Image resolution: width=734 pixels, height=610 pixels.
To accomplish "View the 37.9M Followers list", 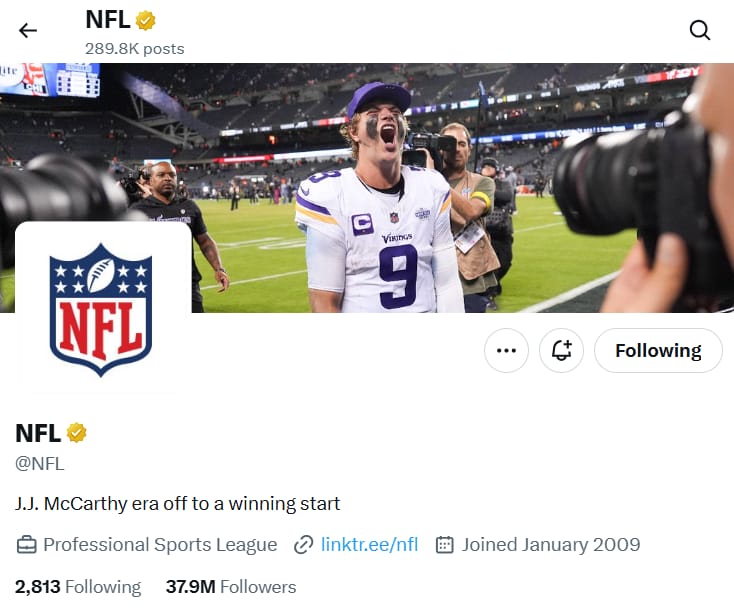I will pyautogui.click(x=231, y=587).
